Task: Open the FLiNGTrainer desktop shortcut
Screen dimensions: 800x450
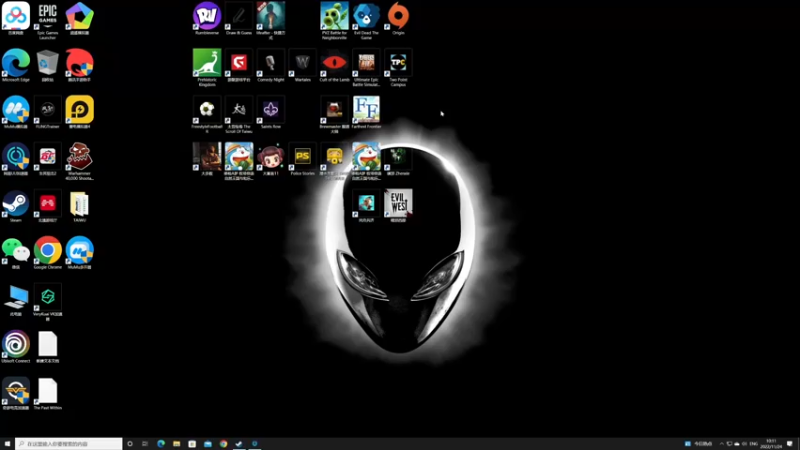Action: tap(47, 112)
